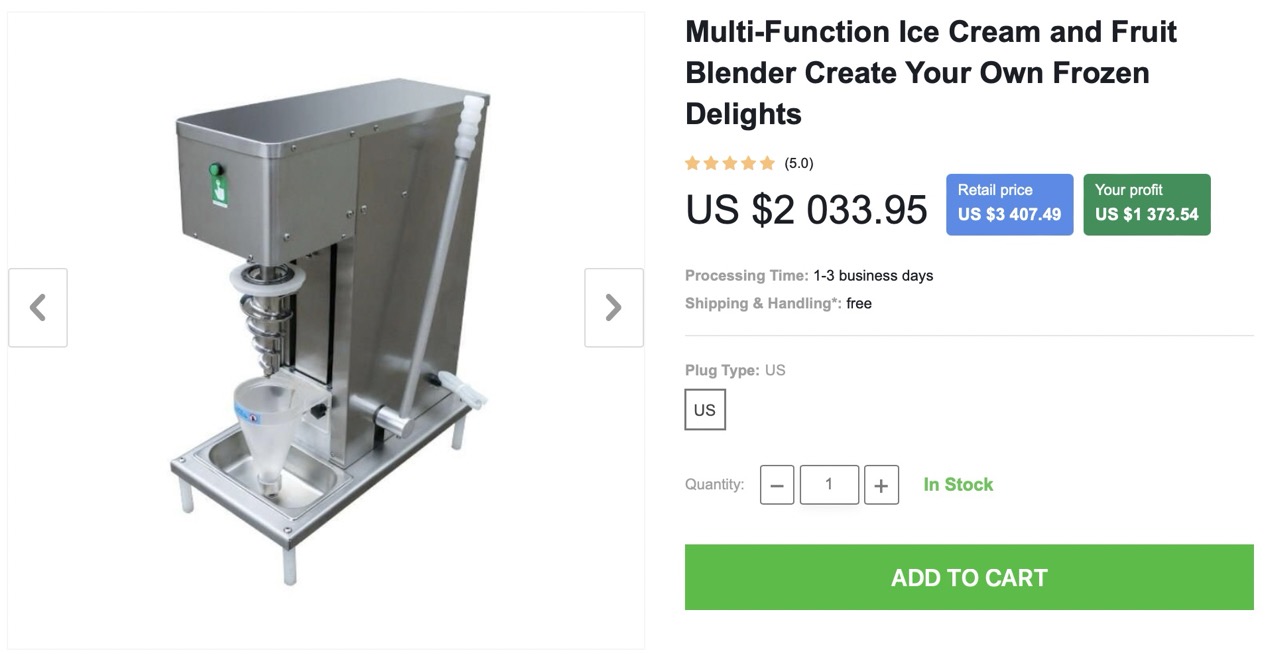
Task: Click the first rating star
Action: coord(692,163)
